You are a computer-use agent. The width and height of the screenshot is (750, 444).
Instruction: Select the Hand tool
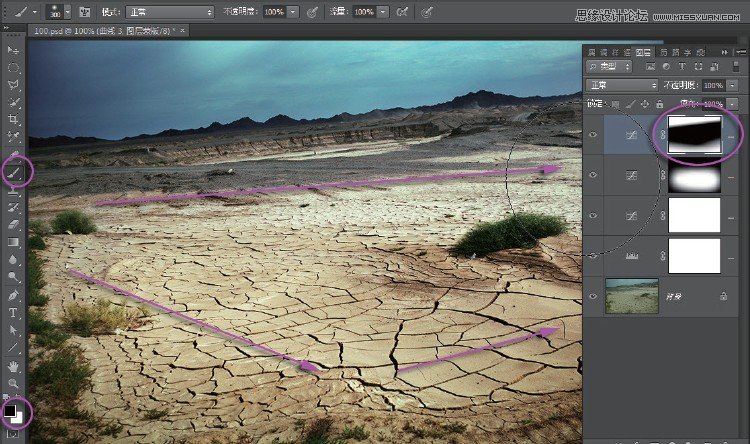click(13, 366)
